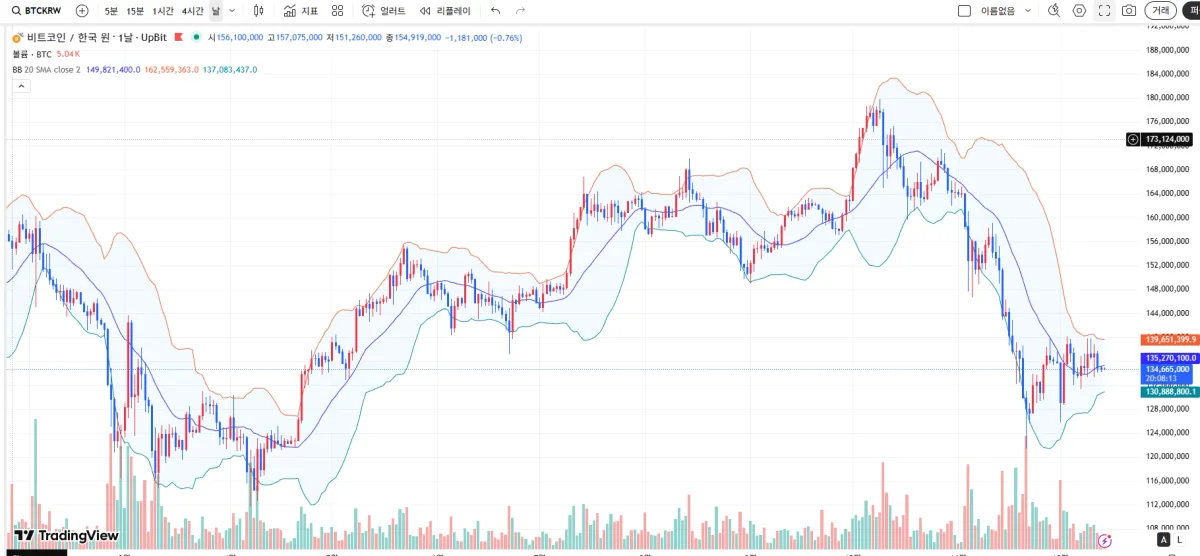Click the undo arrow

tap(496, 11)
